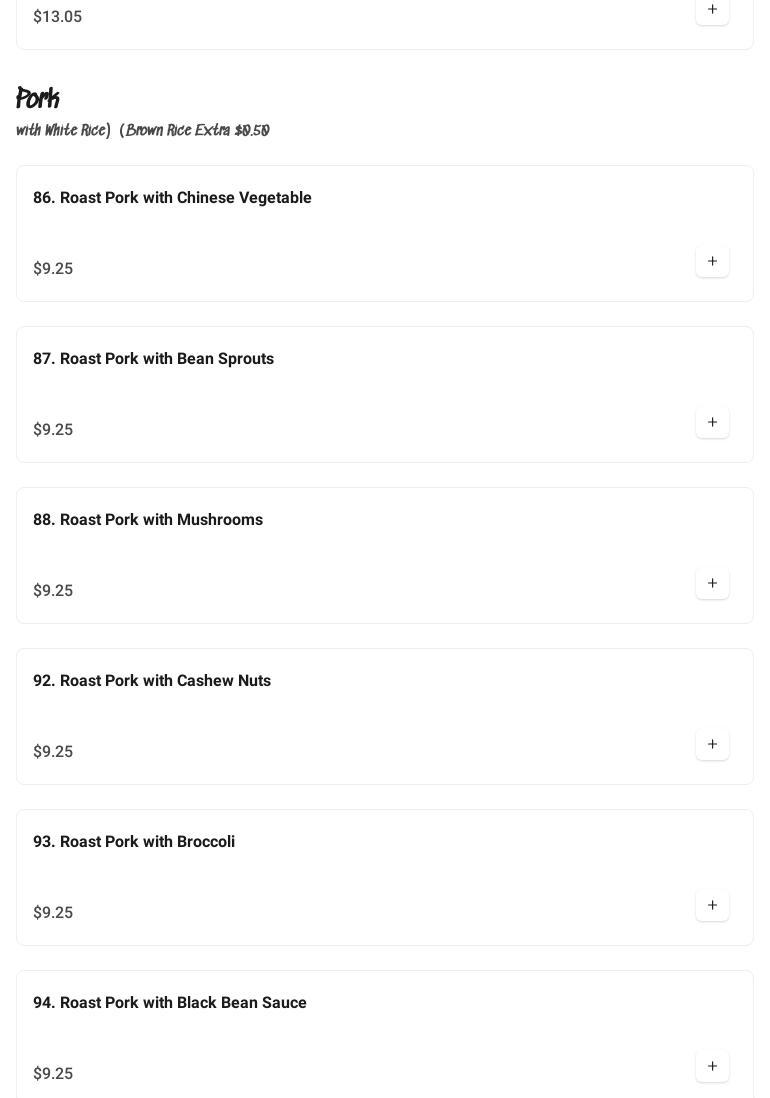770x1098 pixels.
Task: Add Roast Pork with Broccoli to cart
Action: (x=712, y=906)
